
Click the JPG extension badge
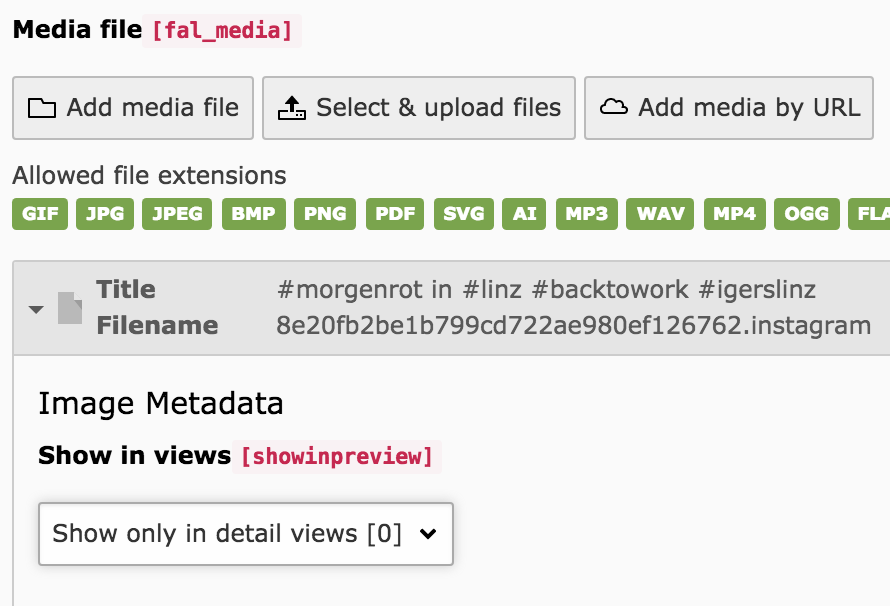click(x=105, y=214)
